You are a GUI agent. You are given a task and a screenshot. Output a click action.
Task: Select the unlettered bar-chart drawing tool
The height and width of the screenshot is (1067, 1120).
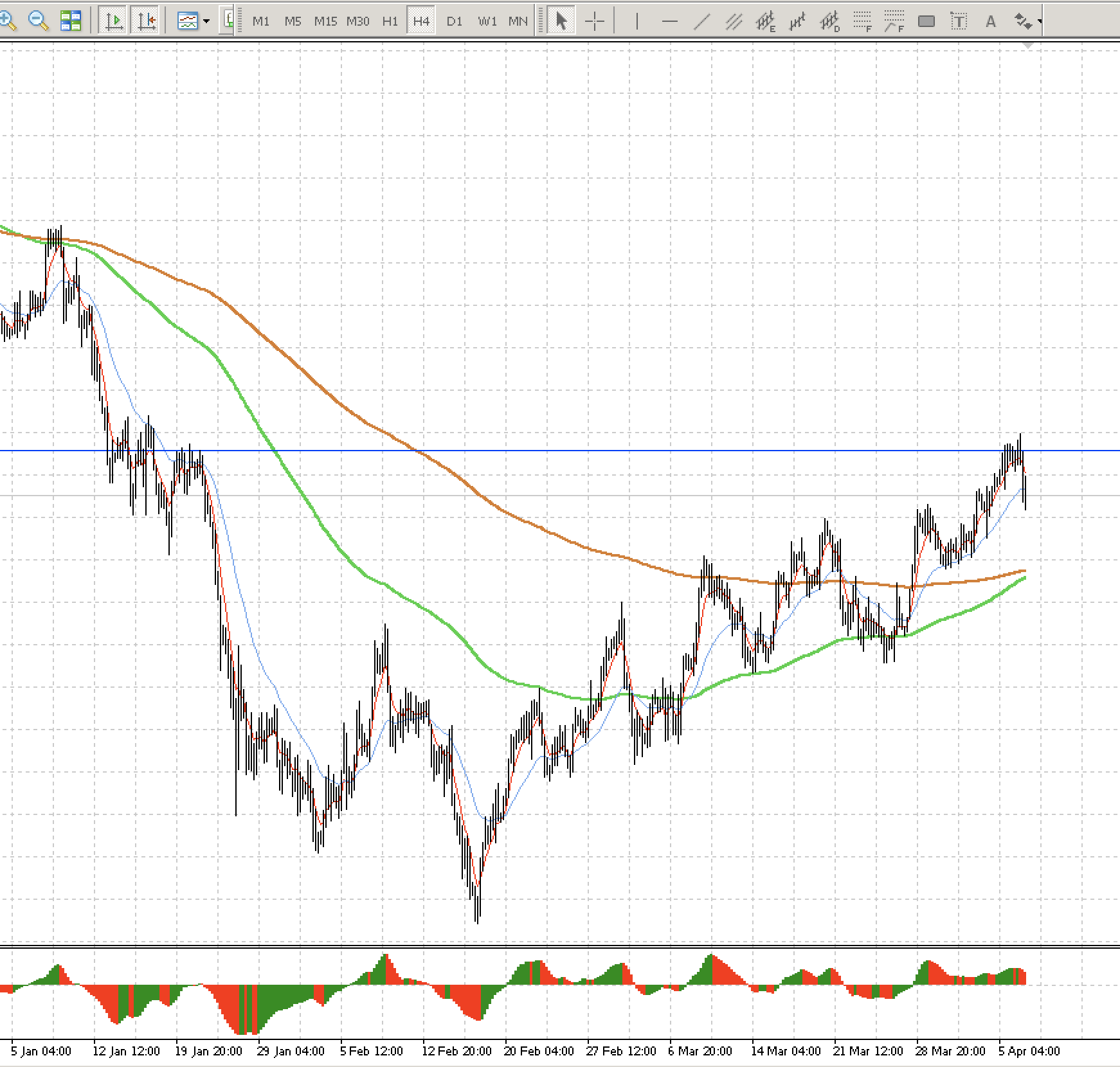(x=798, y=22)
